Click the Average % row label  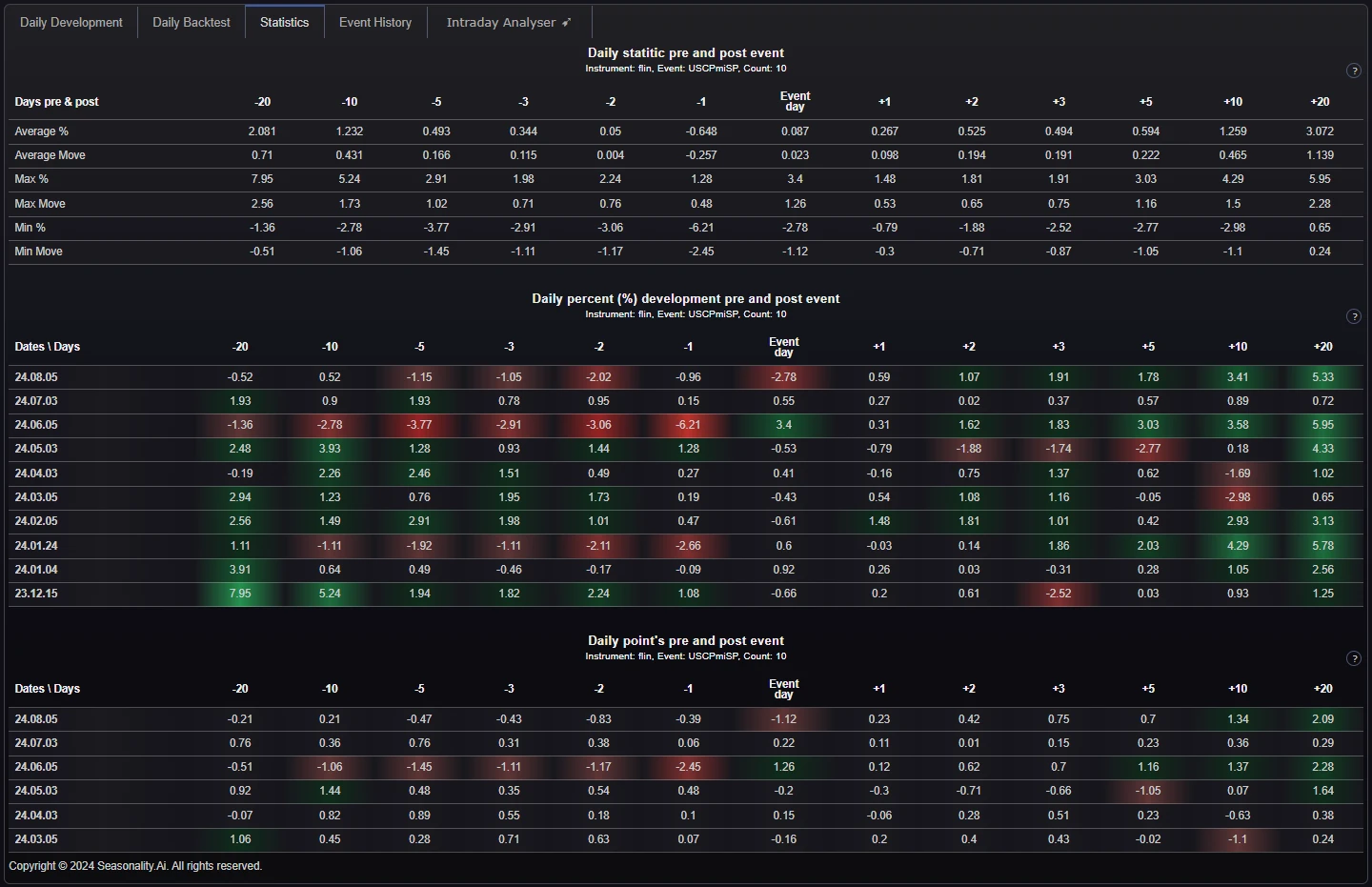point(41,131)
